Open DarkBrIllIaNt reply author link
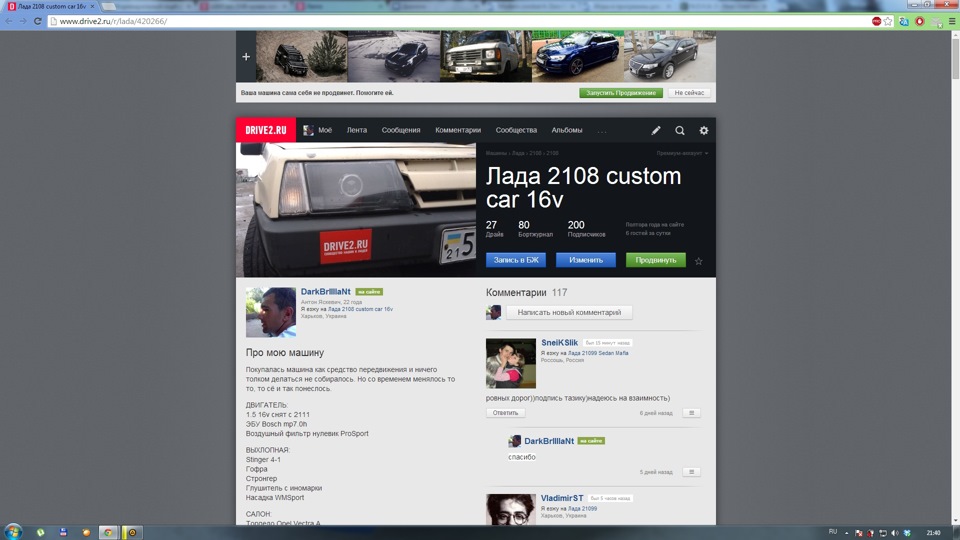Screen dimensions: 960x540 pyautogui.click(x=549, y=441)
